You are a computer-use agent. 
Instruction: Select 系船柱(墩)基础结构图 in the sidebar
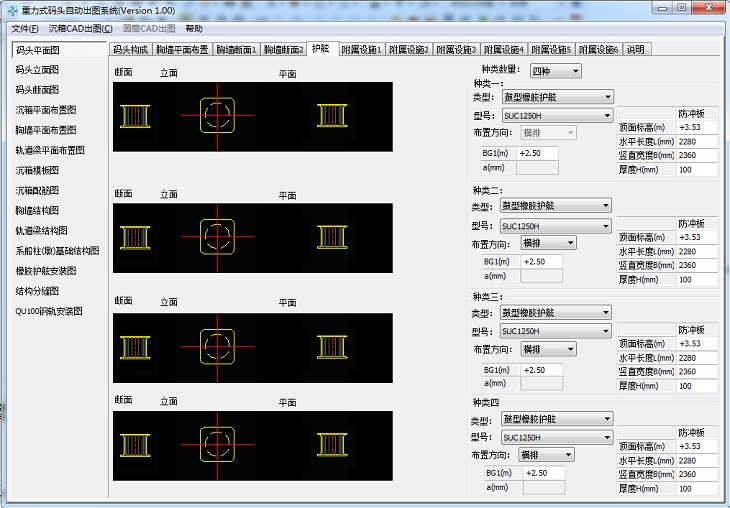coord(57,251)
